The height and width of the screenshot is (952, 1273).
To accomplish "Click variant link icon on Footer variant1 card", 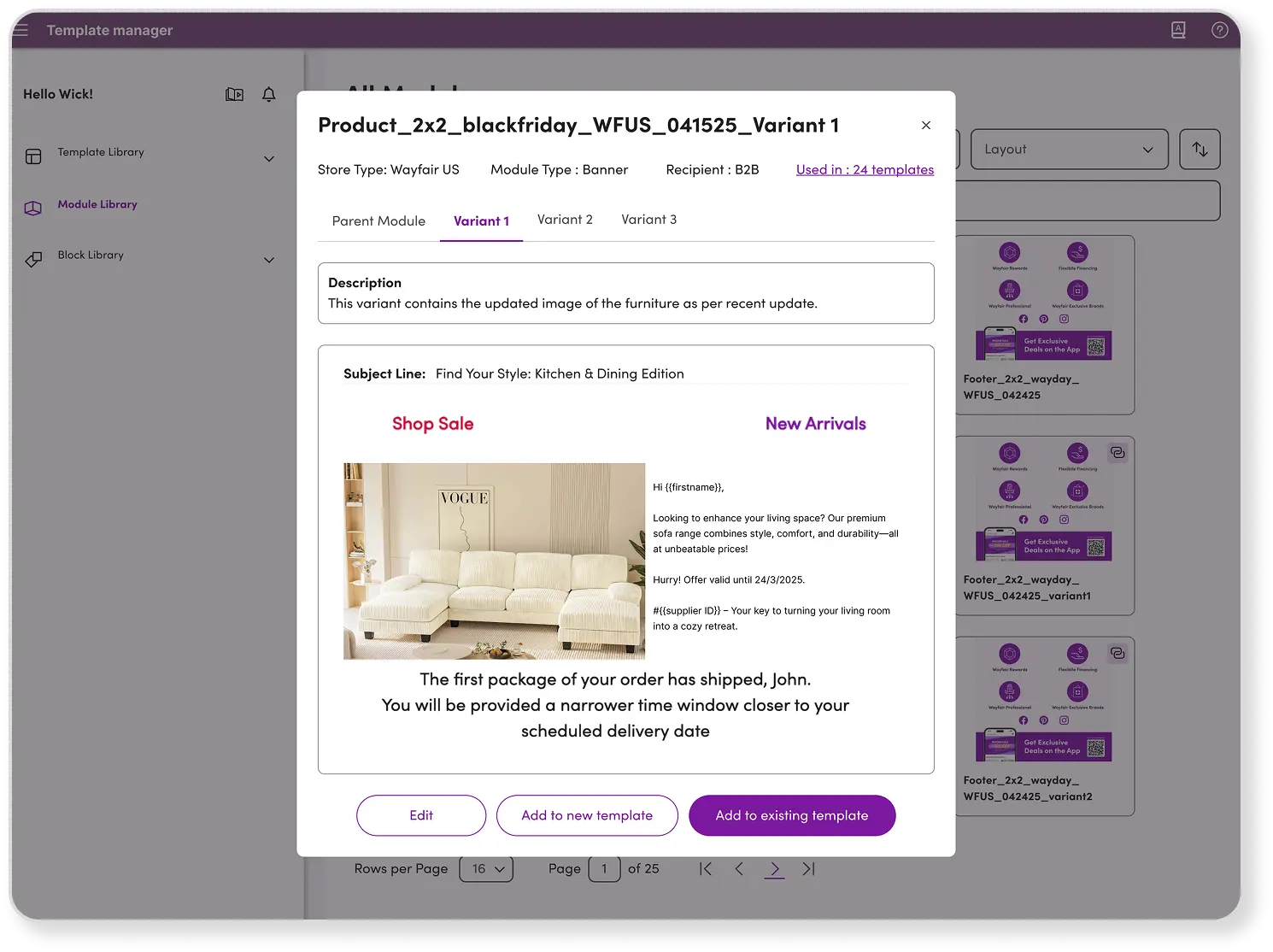I will 1118,453.
